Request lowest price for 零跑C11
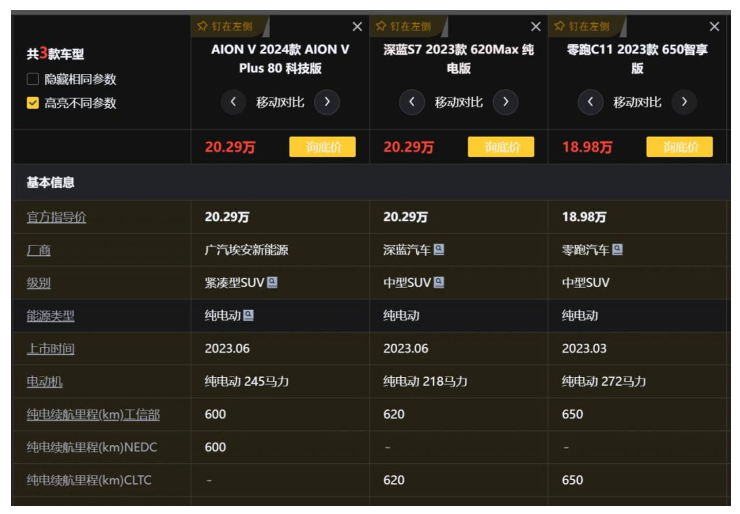Screen dimensions: 740x514 coord(679,147)
